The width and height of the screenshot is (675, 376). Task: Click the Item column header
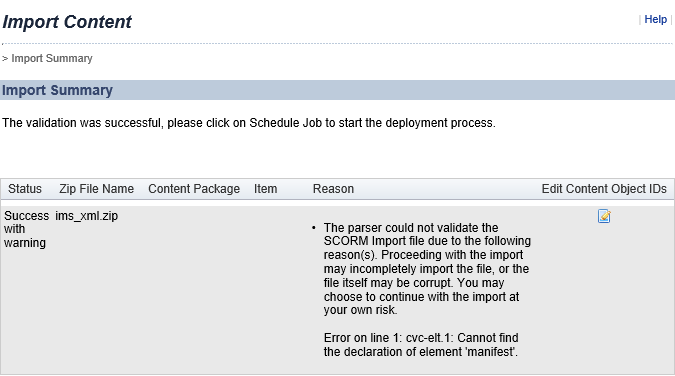(265, 189)
